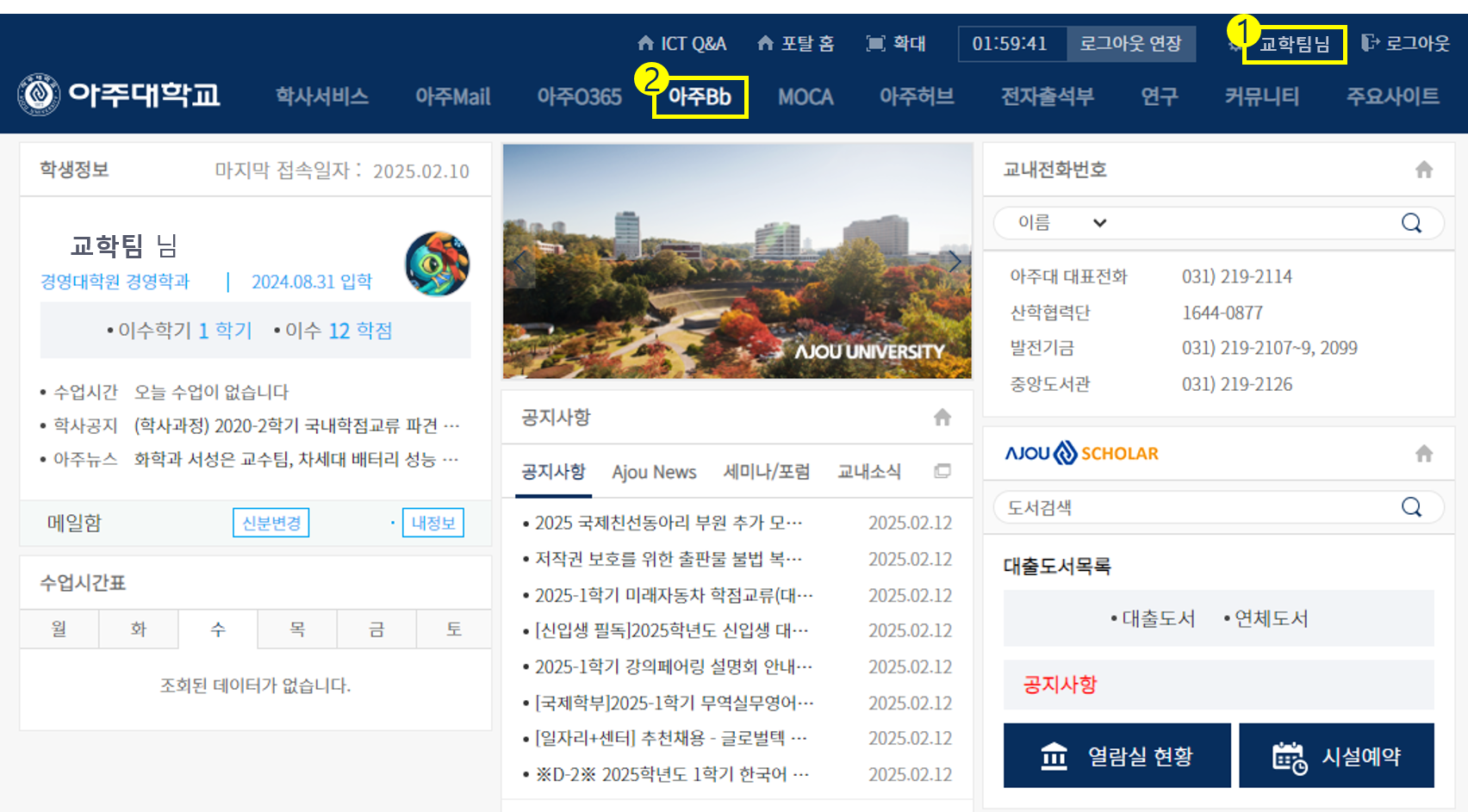Open the 학사서비스 navigation menu

coord(321,96)
